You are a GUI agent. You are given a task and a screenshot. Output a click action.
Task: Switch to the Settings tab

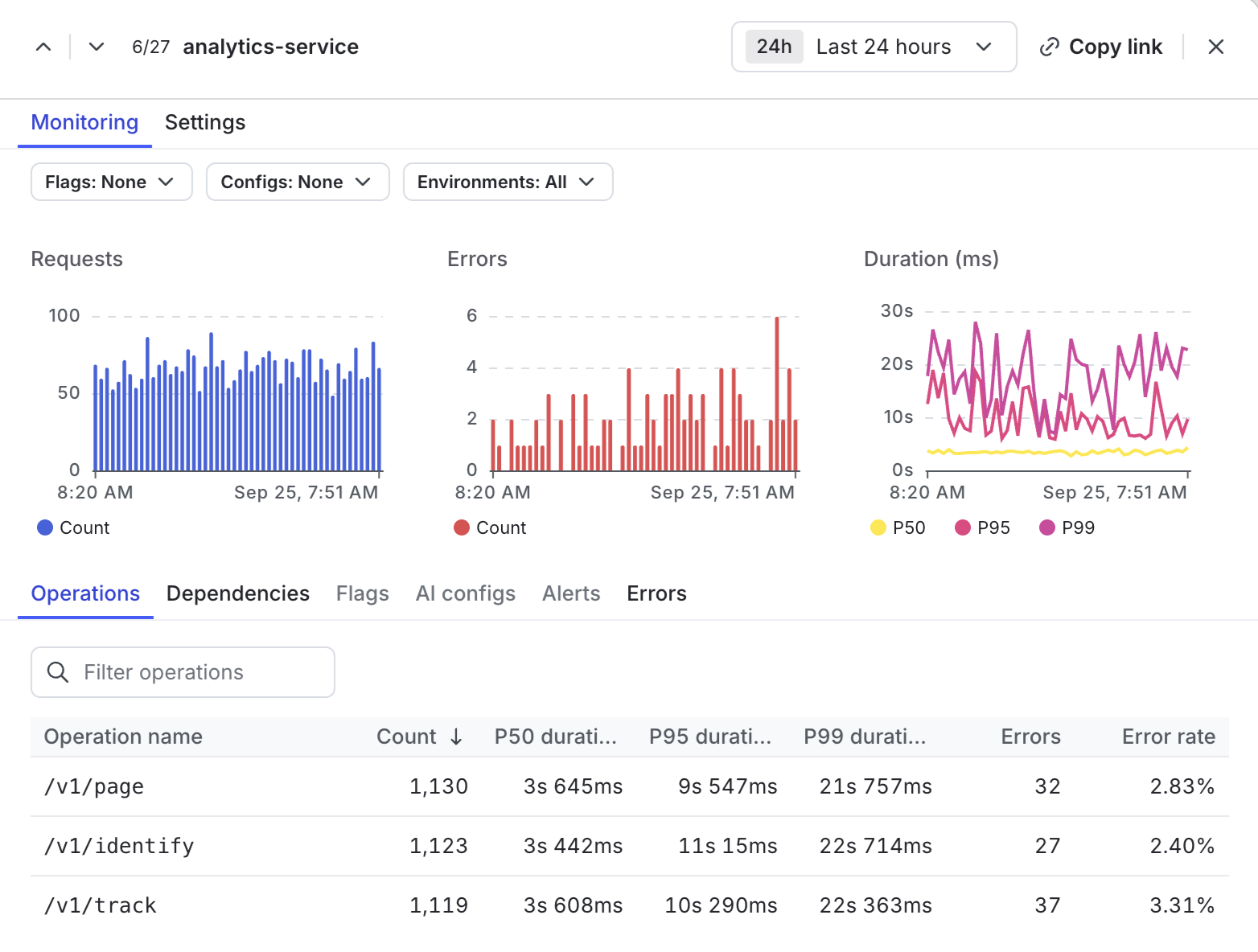coord(205,122)
